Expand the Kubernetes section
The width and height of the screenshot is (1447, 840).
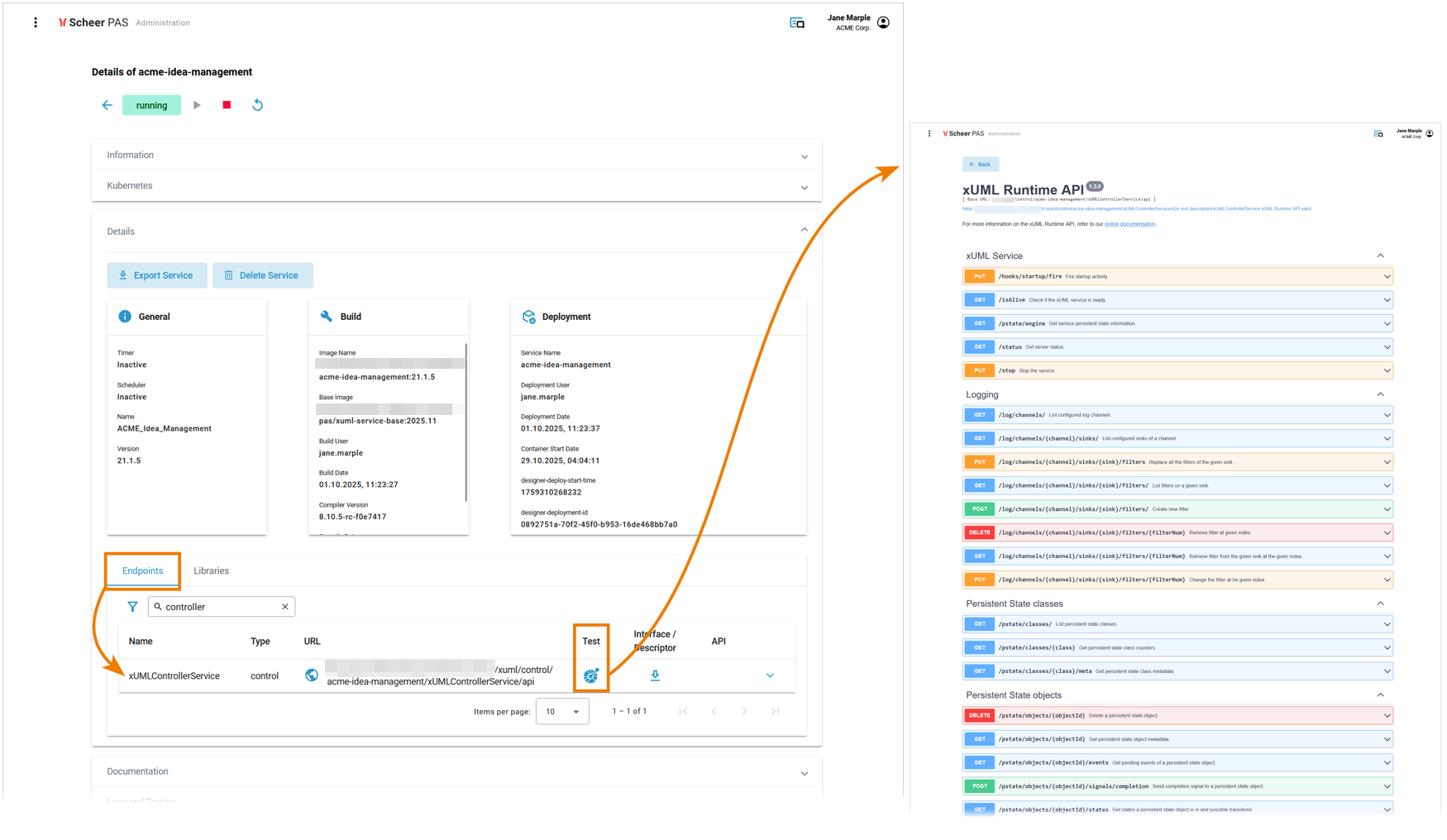pos(456,186)
